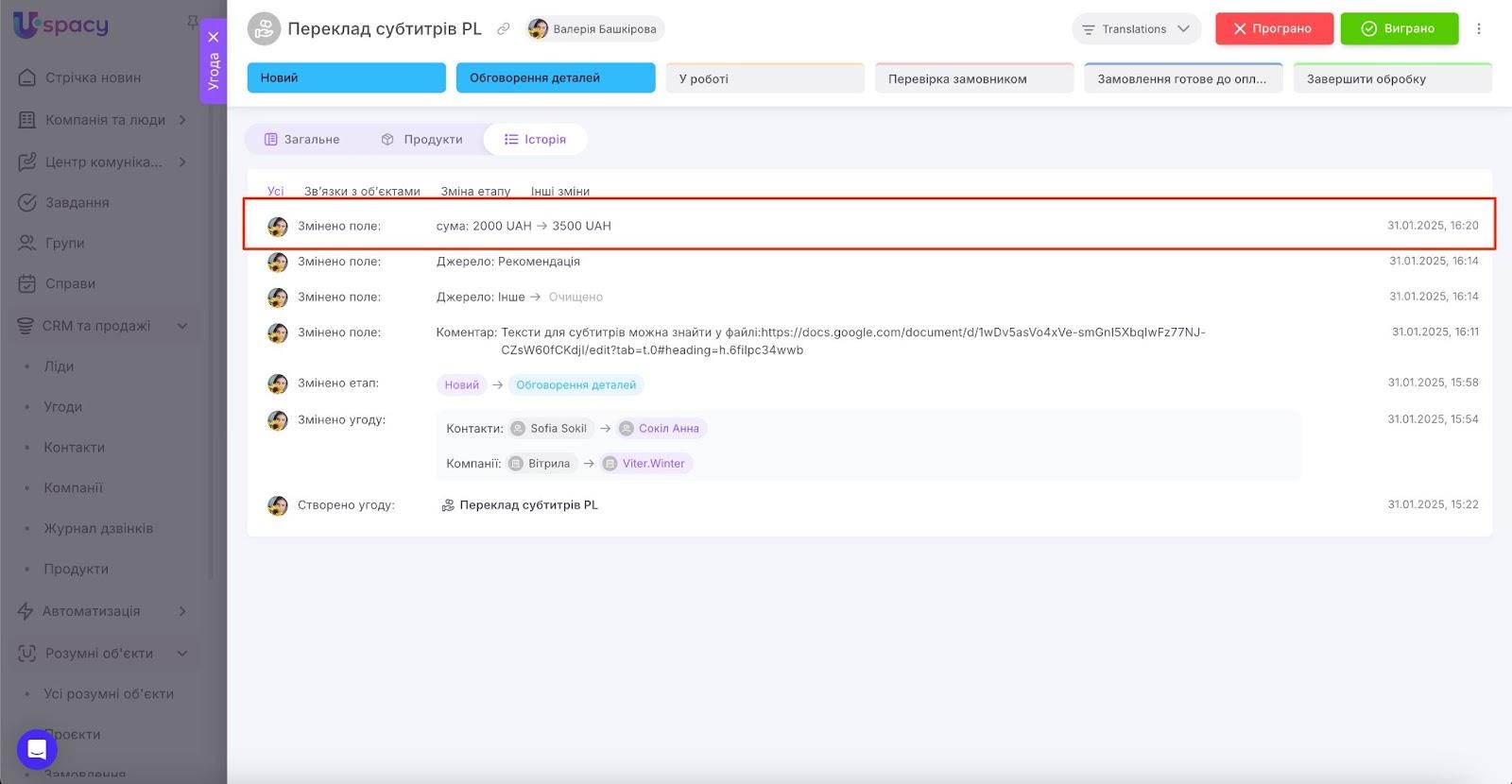Mark the deal as Виграно
The width and height of the screenshot is (1512, 784).
[1399, 29]
